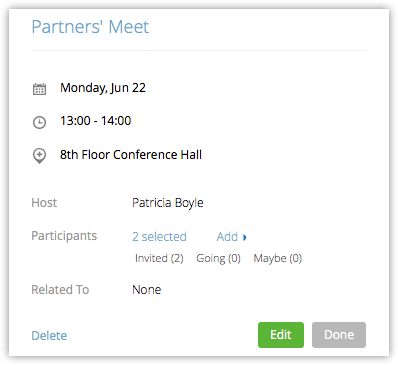Click the gray Done button
This screenshot has height=365, width=398.
click(339, 335)
